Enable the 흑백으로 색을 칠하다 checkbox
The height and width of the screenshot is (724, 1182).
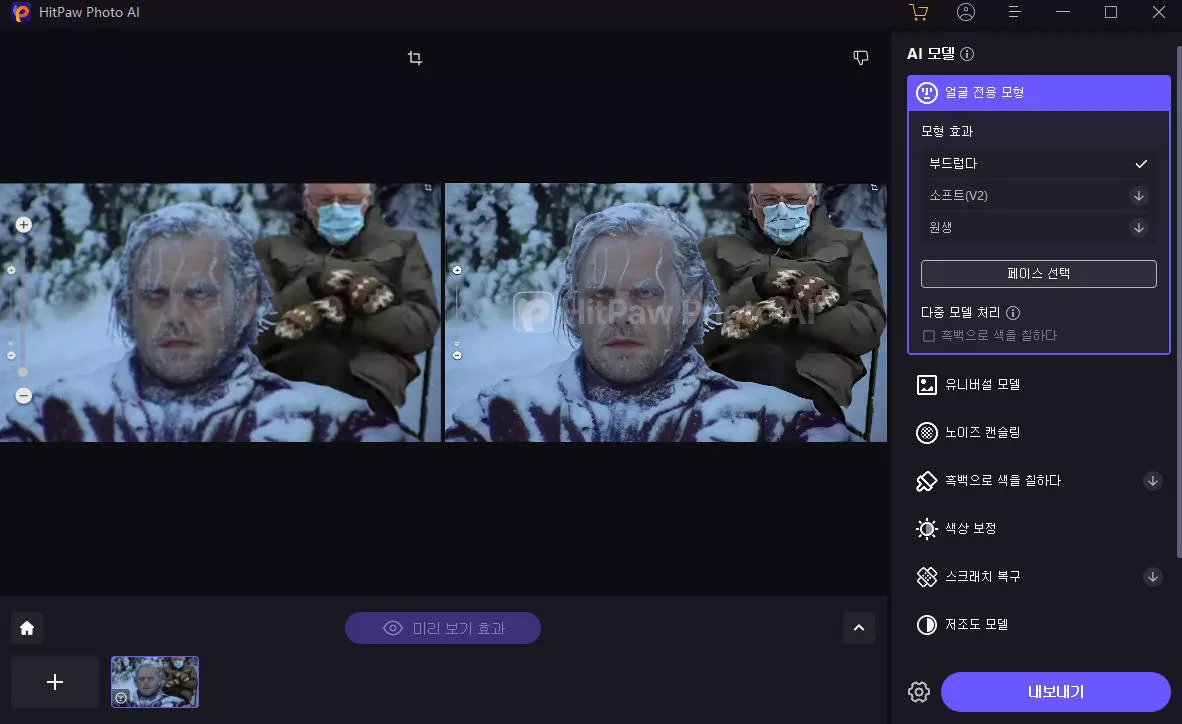pyautogui.click(x=929, y=336)
